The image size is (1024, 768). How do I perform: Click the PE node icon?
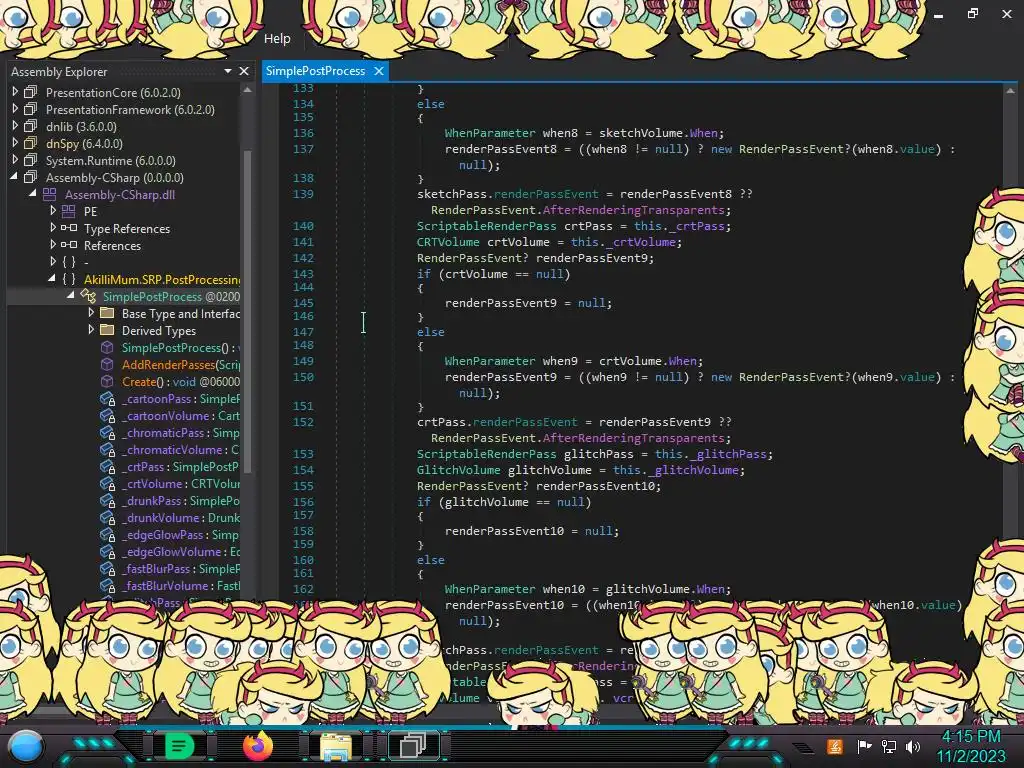[x=69, y=211]
